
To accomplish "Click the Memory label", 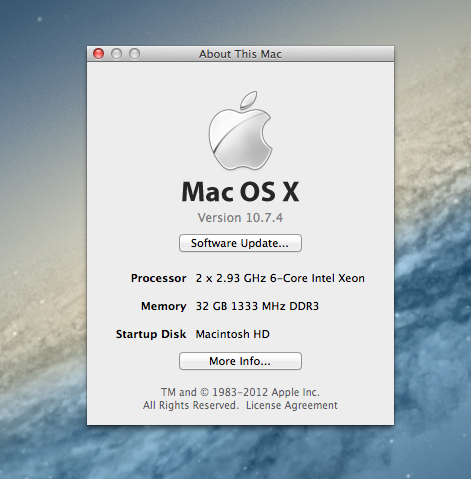I will [163, 306].
